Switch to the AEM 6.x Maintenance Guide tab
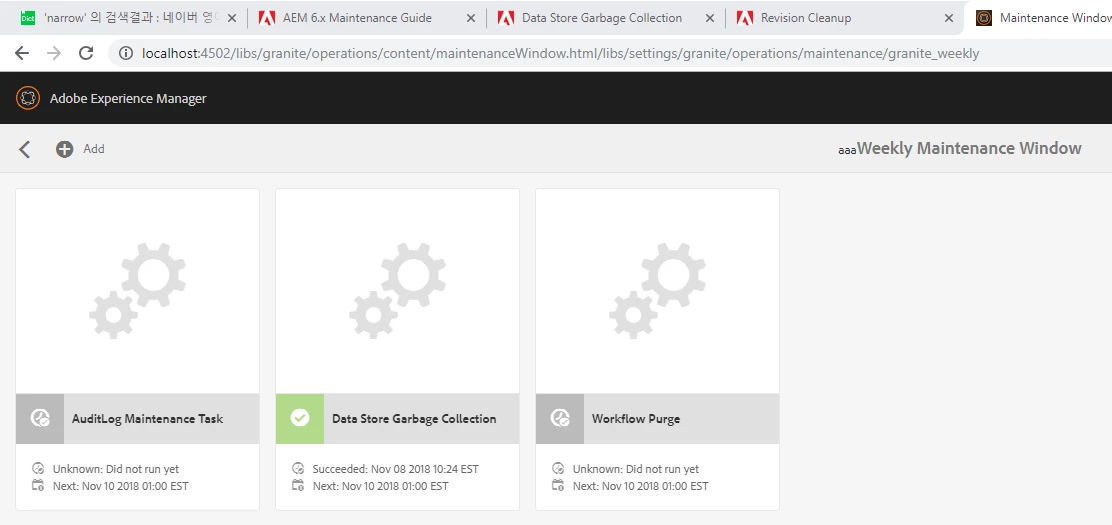This screenshot has width=1112, height=525. click(x=367, y=18)
